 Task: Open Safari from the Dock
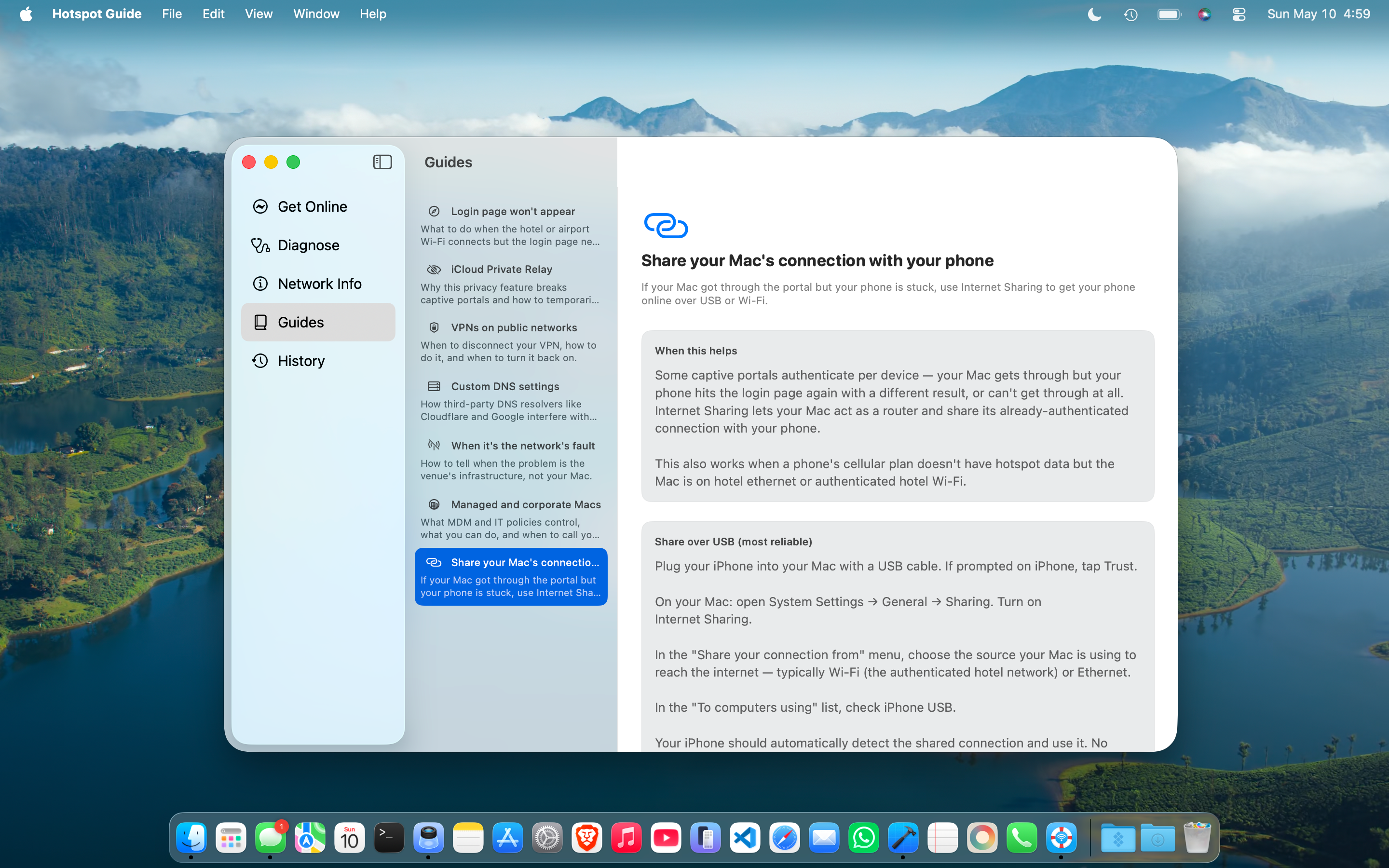click(785, 838)
